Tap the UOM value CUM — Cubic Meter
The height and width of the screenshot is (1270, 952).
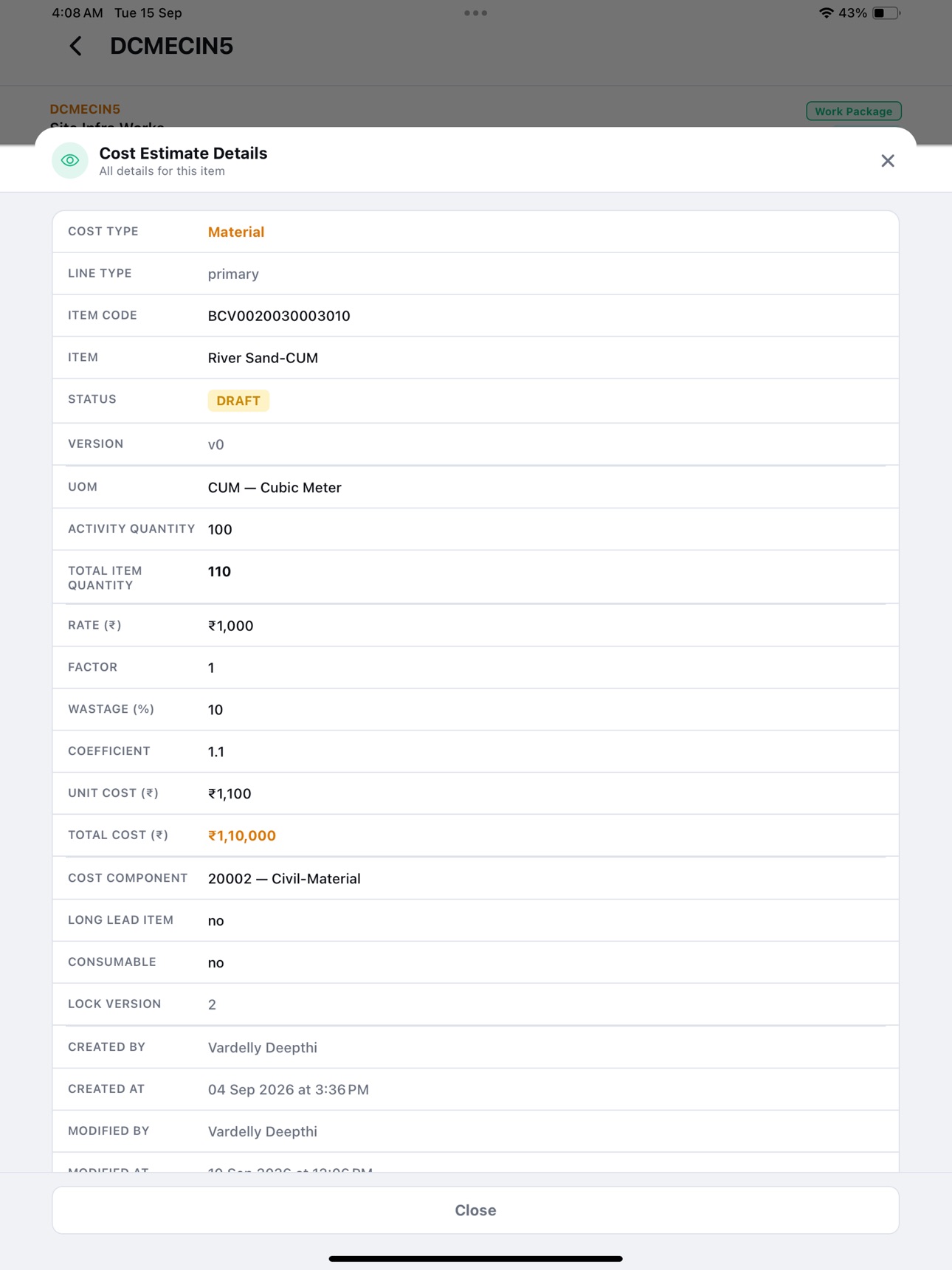tap(275, 488)
